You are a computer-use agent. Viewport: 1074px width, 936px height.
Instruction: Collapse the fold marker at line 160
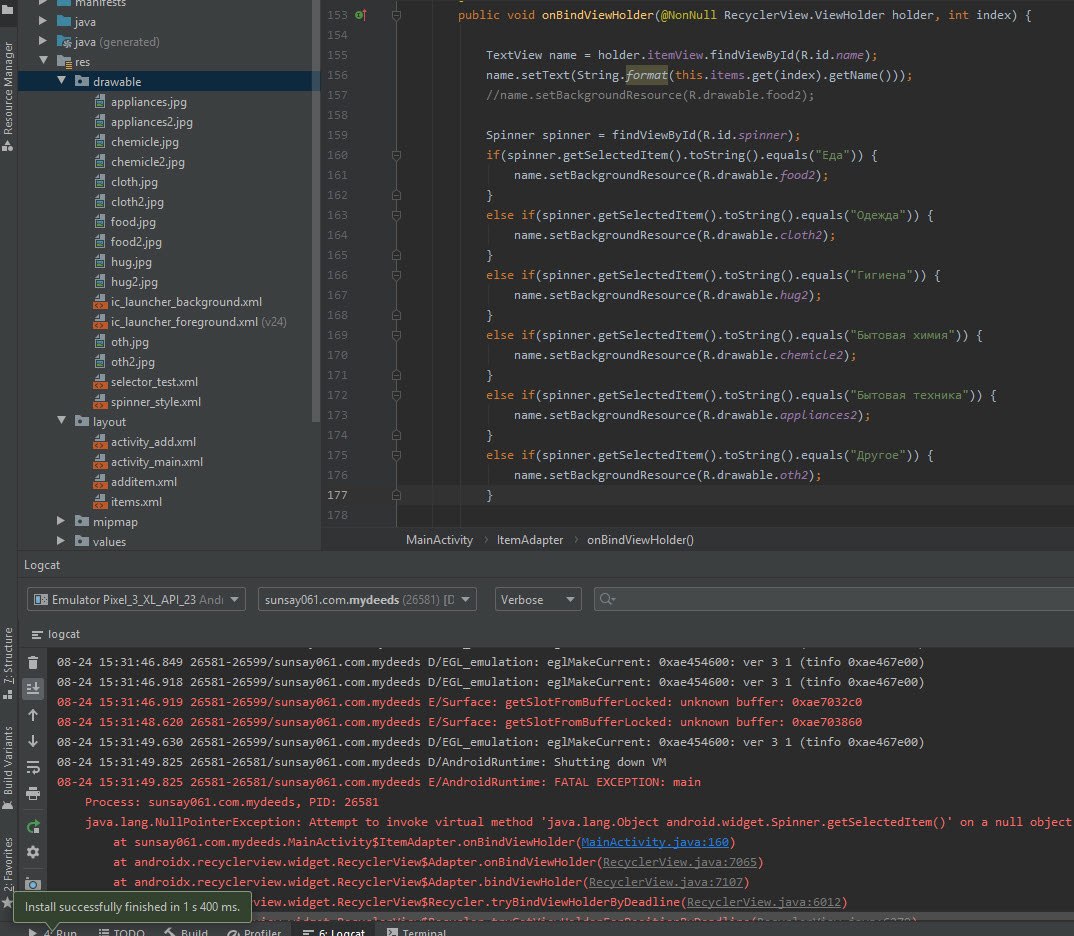[396, 155]
